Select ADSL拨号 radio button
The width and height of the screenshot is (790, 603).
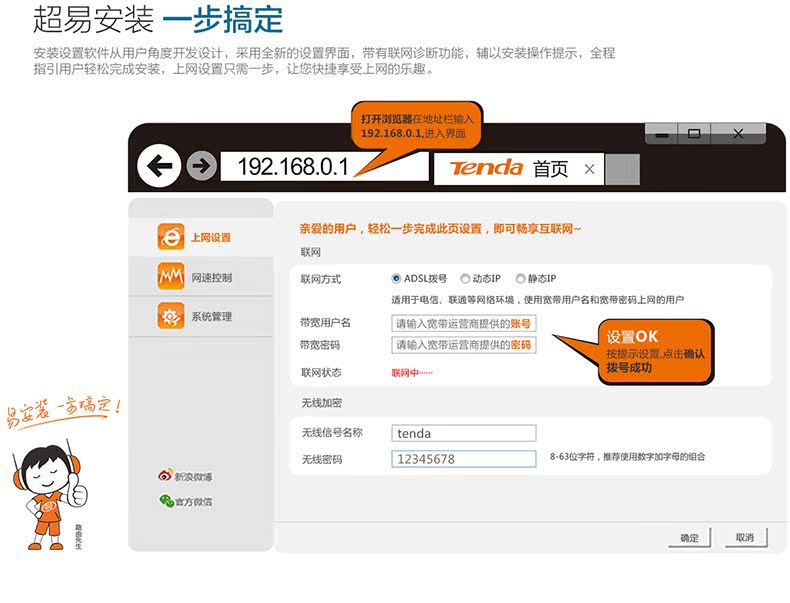click(396, 279)
